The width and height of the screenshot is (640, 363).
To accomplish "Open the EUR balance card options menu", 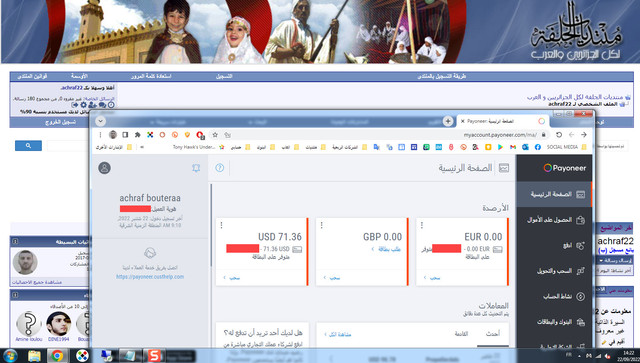I will 422,225.
